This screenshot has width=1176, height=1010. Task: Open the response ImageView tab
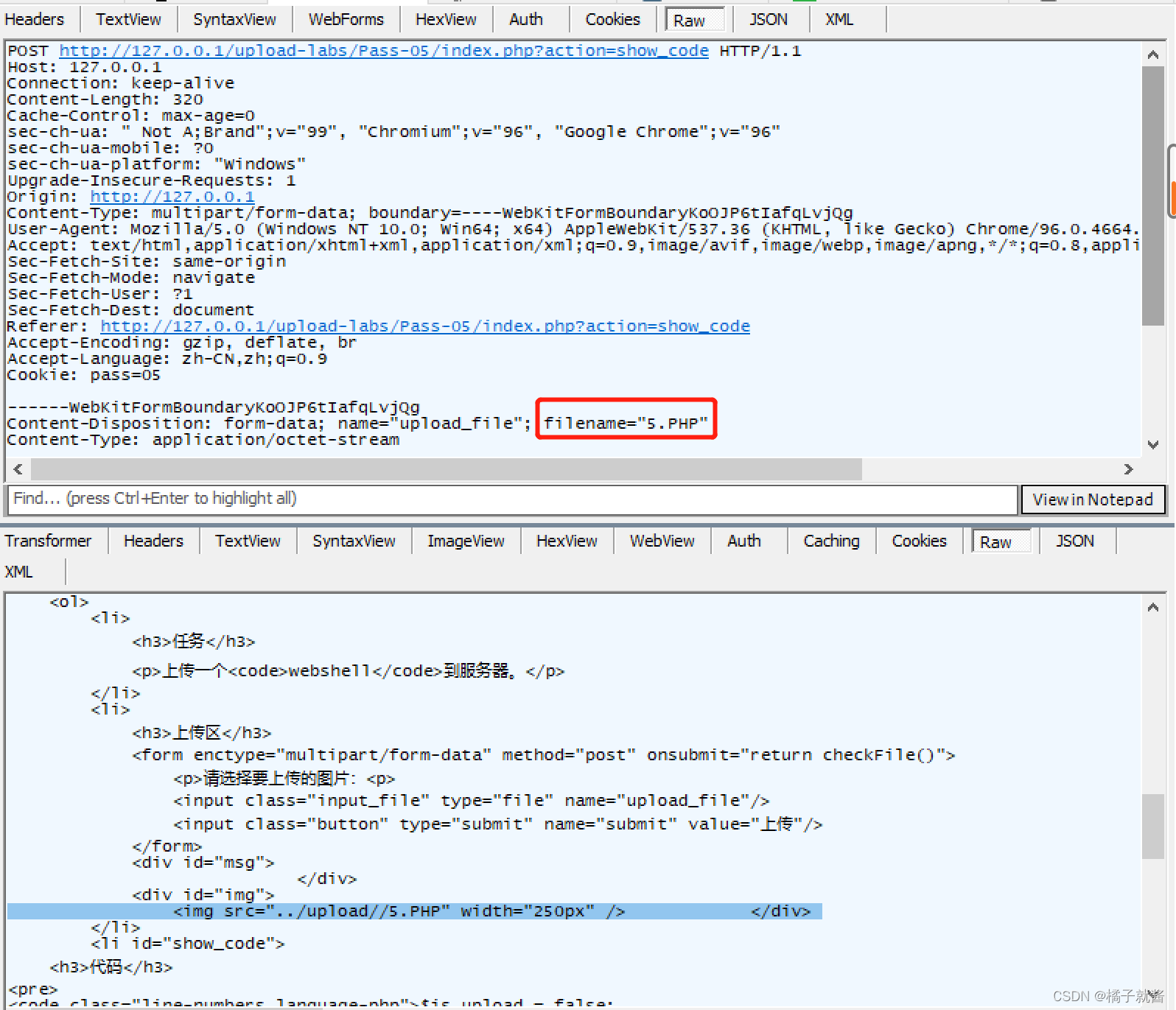[x=466, y=541]
